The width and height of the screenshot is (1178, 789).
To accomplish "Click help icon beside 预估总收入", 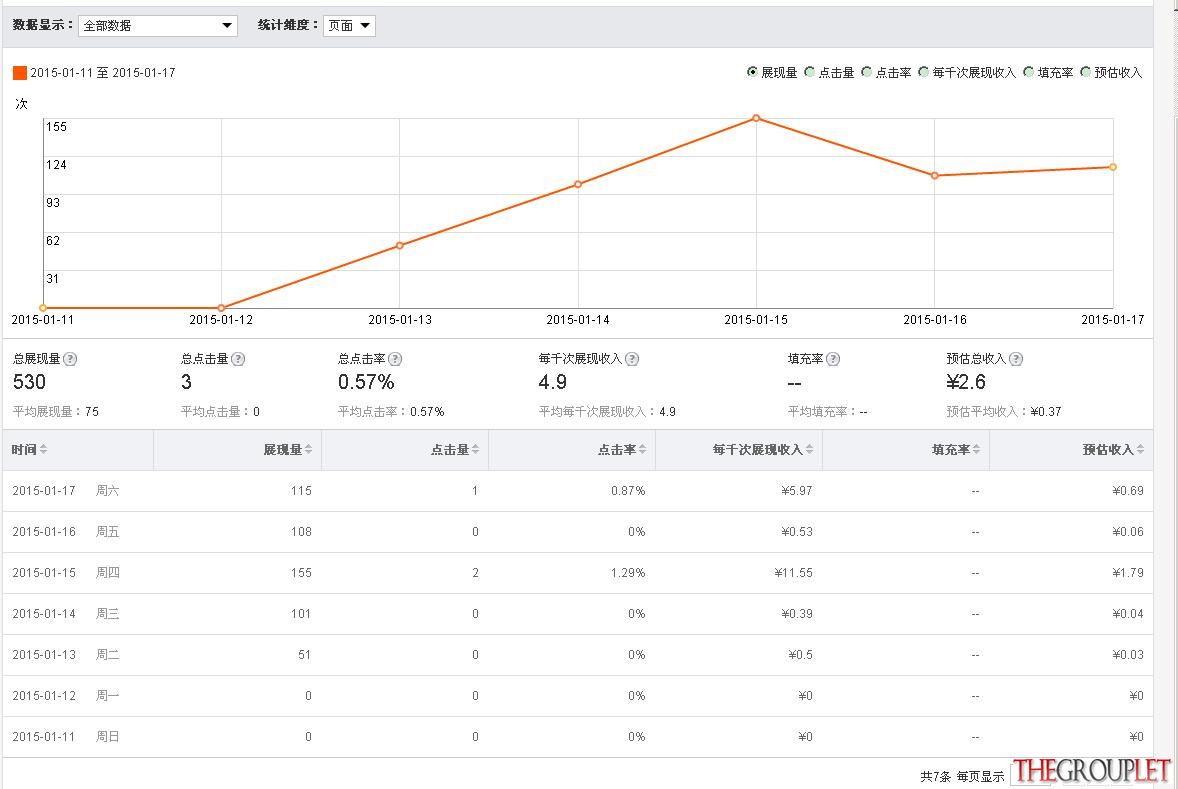I will 1016,359.
